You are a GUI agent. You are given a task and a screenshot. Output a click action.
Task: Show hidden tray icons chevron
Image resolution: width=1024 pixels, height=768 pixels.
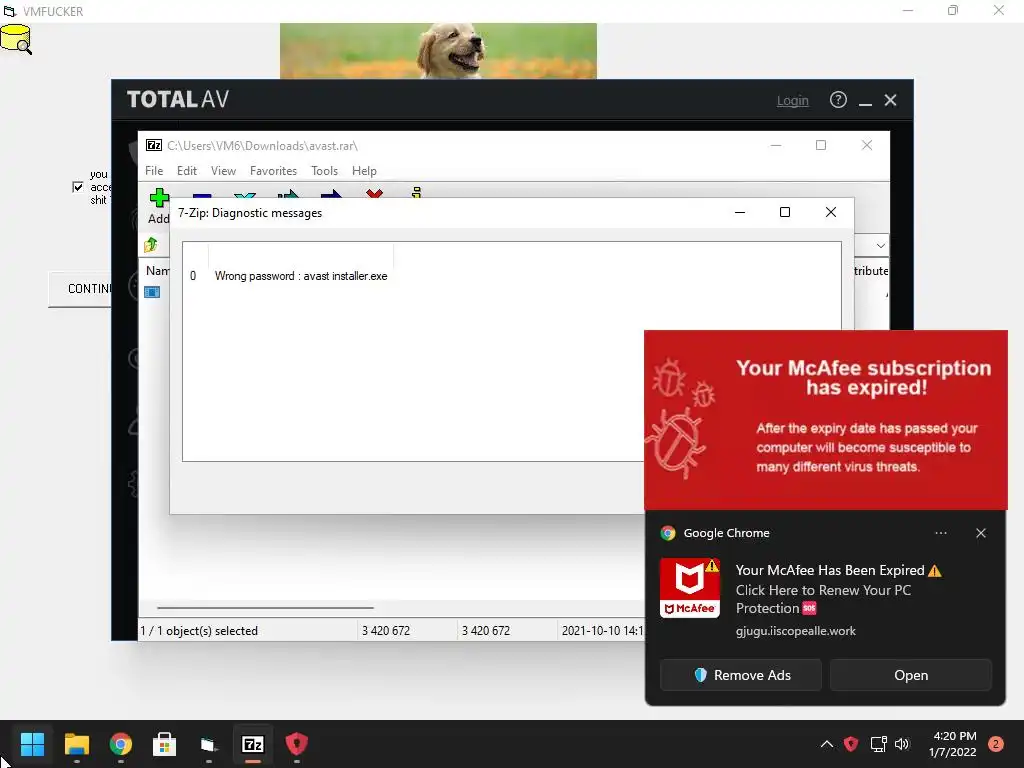pos(826,744)
